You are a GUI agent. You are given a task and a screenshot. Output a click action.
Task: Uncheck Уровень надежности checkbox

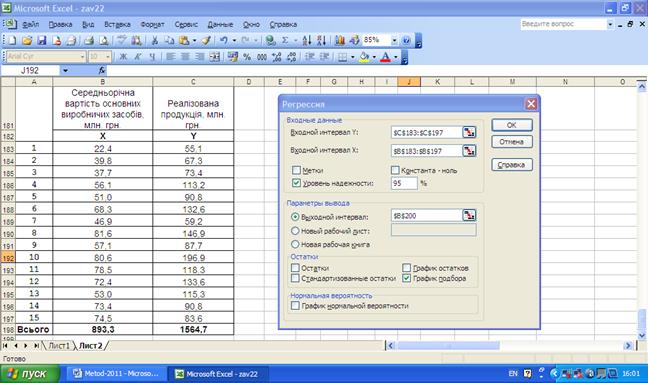coord(296,183)
